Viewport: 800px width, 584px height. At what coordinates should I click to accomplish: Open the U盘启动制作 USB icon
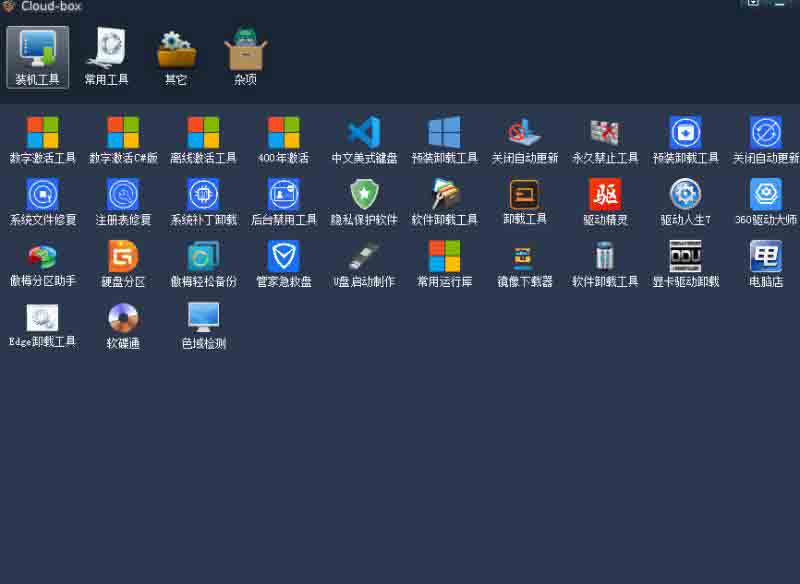(x=364, y=264)
